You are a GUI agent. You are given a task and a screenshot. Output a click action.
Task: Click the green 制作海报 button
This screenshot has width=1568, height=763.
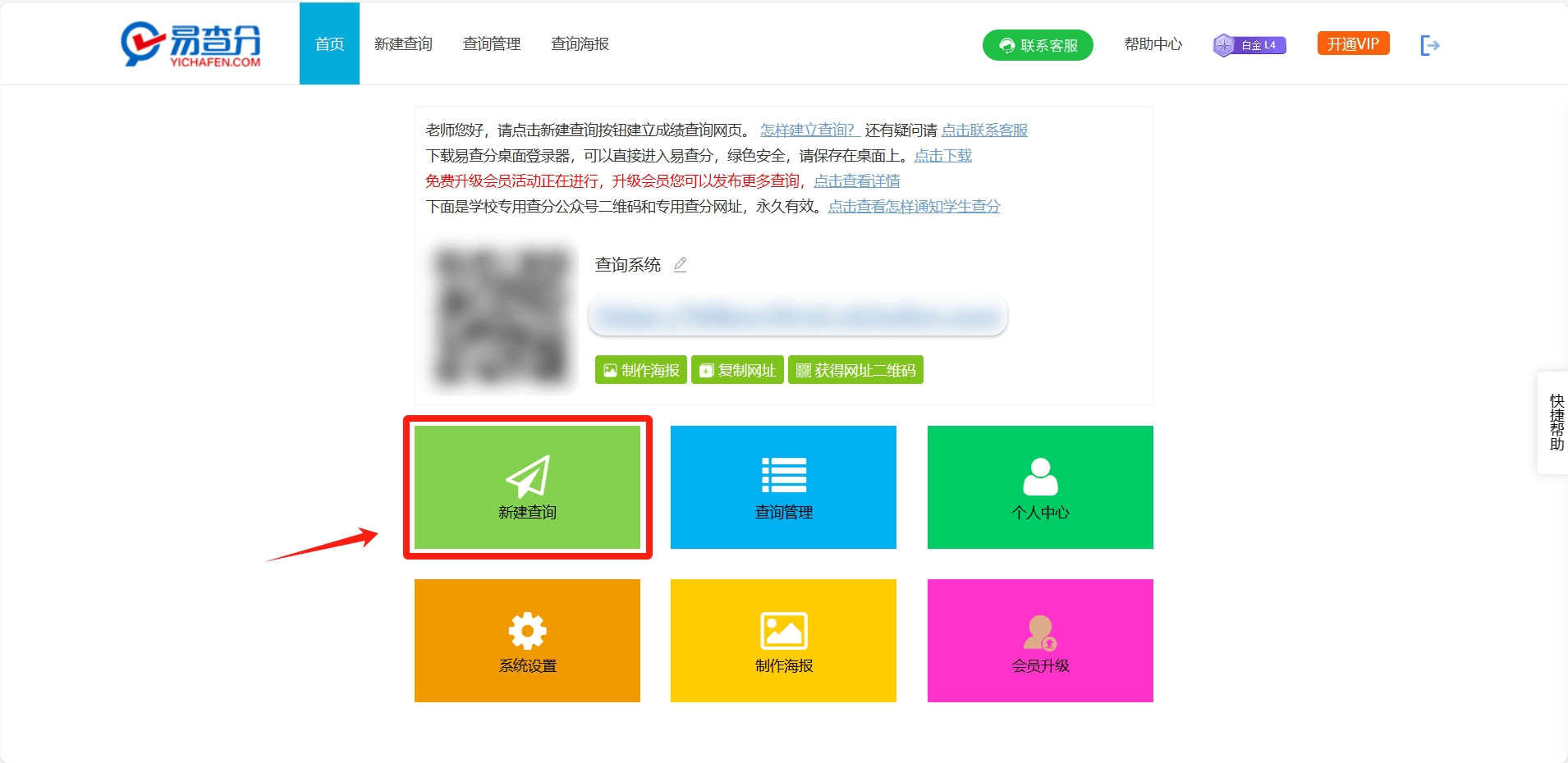(641, 370)
